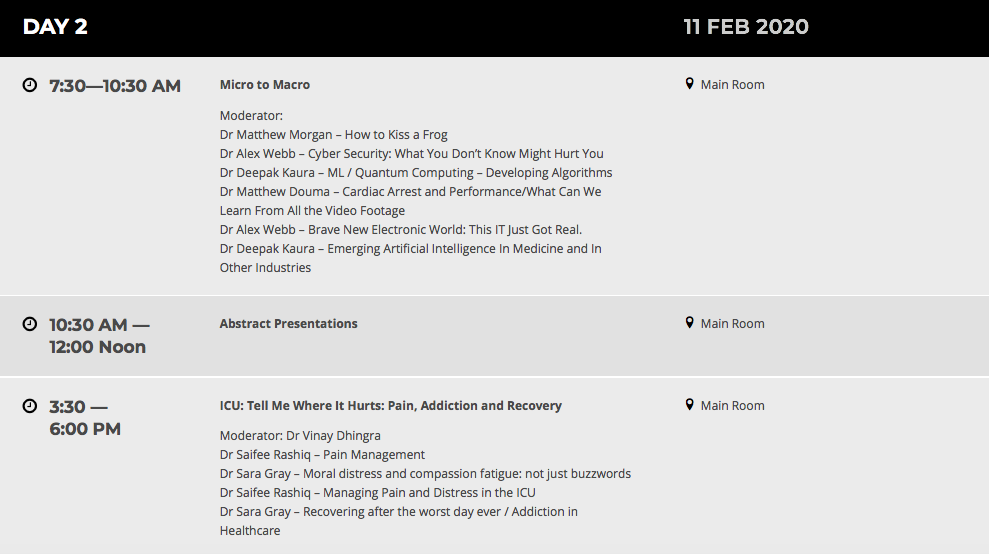This screenshot has width=989, height=554.
Task: Select the DAY 2 header label
Action: tap(55, 27)
